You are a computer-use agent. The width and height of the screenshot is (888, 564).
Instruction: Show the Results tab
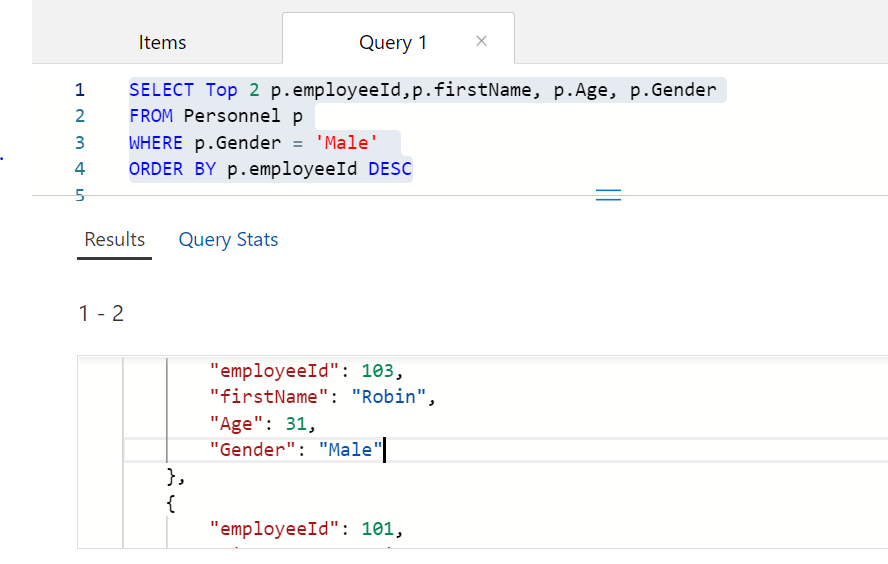point(114,240)
